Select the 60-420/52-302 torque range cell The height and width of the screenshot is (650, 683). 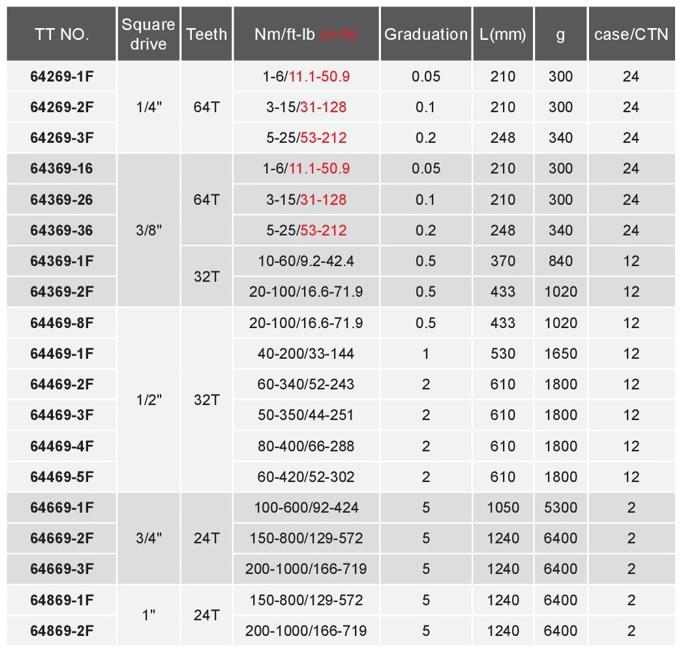pyautogui.click(x=306, y=477)
